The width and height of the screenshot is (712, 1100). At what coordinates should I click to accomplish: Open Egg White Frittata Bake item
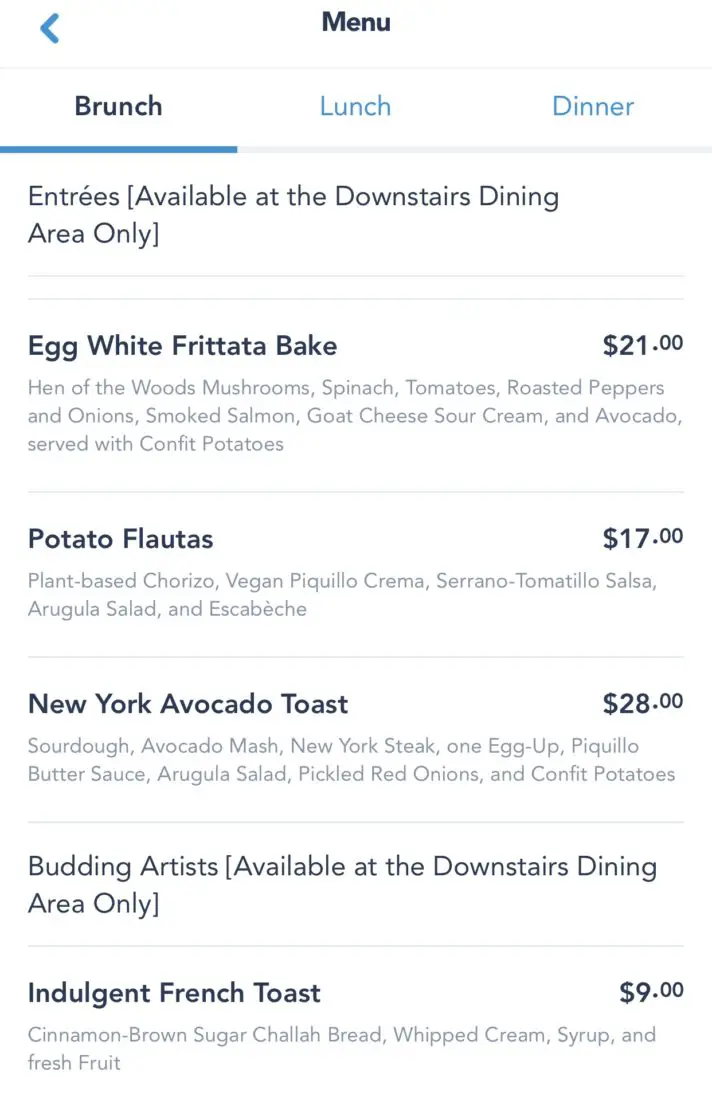tap(183, 346)
